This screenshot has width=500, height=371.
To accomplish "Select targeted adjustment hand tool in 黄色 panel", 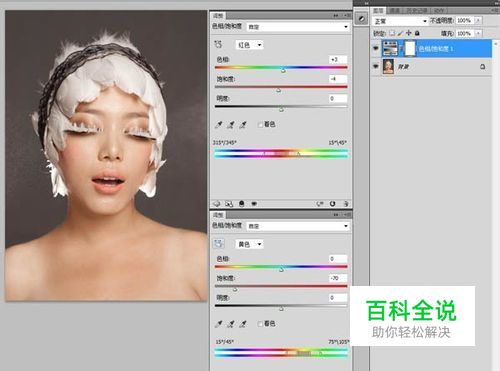I will pos(218,244).
